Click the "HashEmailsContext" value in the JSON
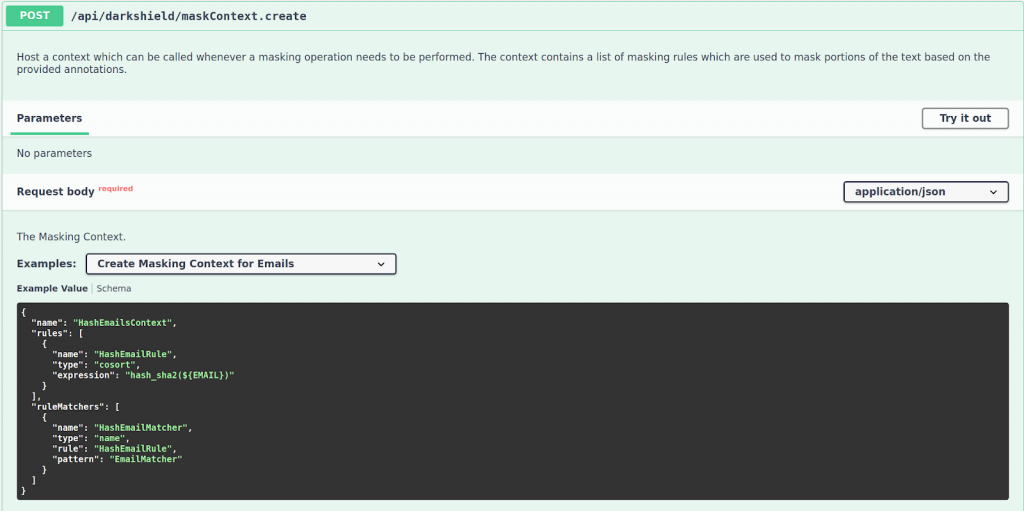The height and width of the screenshot is (511, 1024). [125, 323]
